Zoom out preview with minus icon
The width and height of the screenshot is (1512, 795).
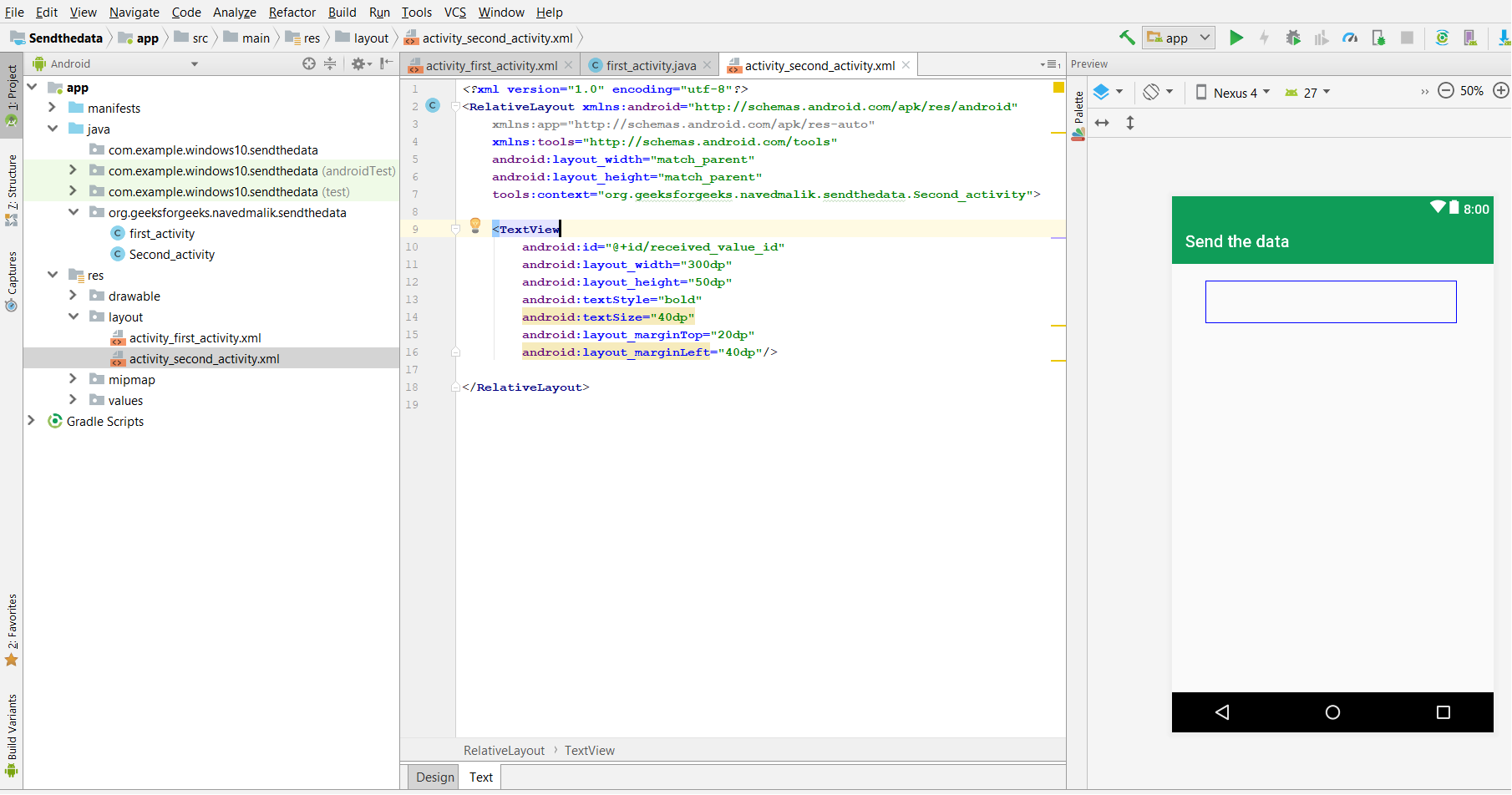point(1446,91)
